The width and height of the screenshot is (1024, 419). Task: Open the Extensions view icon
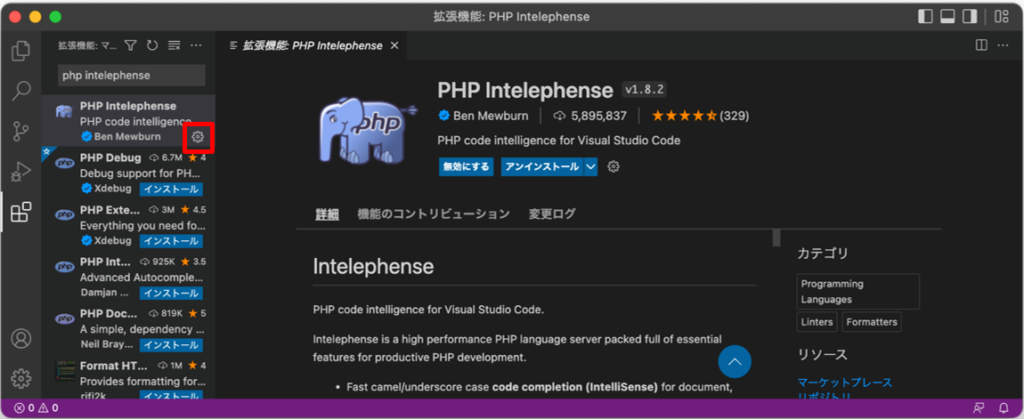(22, 211)
